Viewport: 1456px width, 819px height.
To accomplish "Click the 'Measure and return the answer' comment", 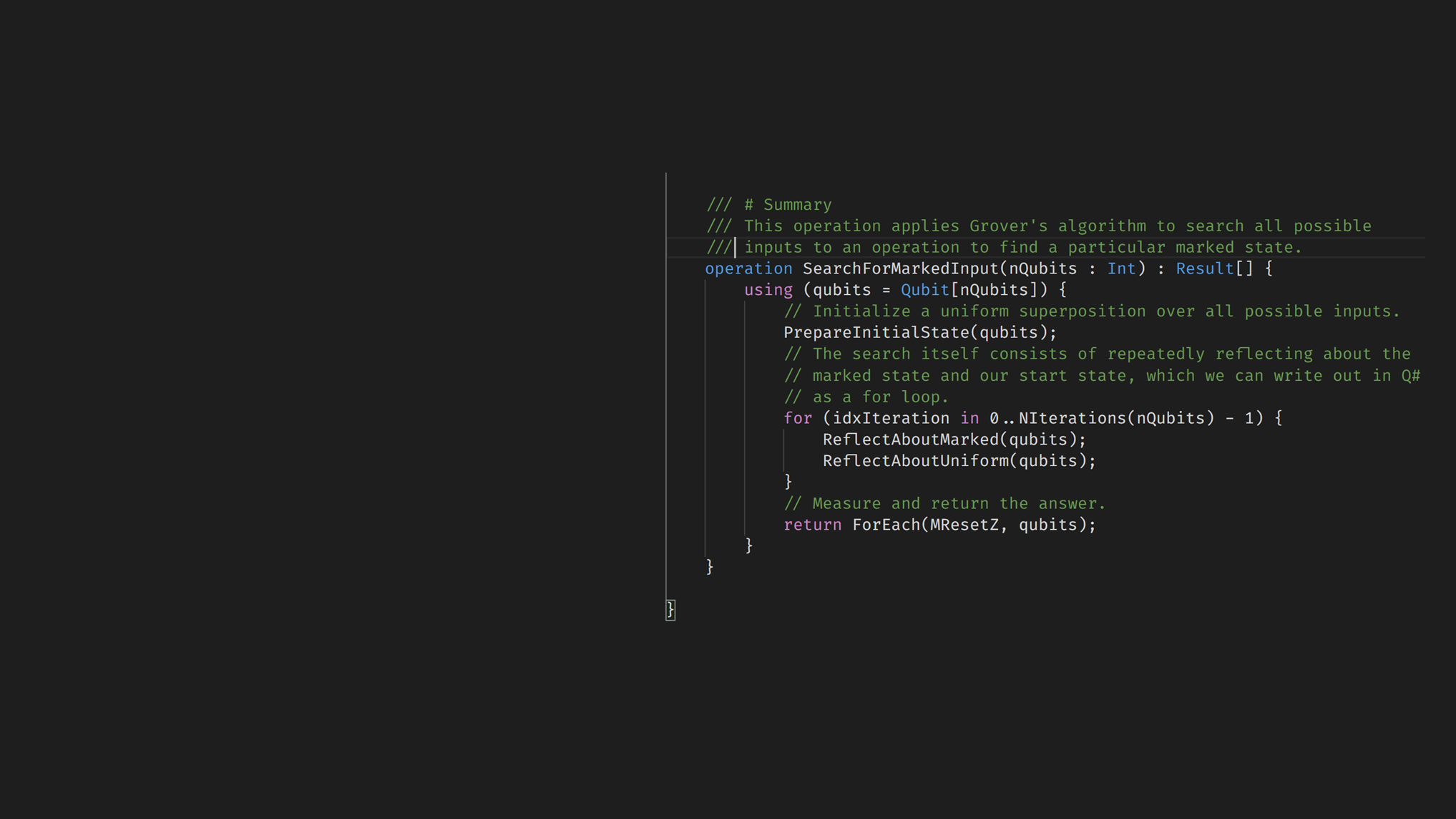I will (x=944, y=504).
